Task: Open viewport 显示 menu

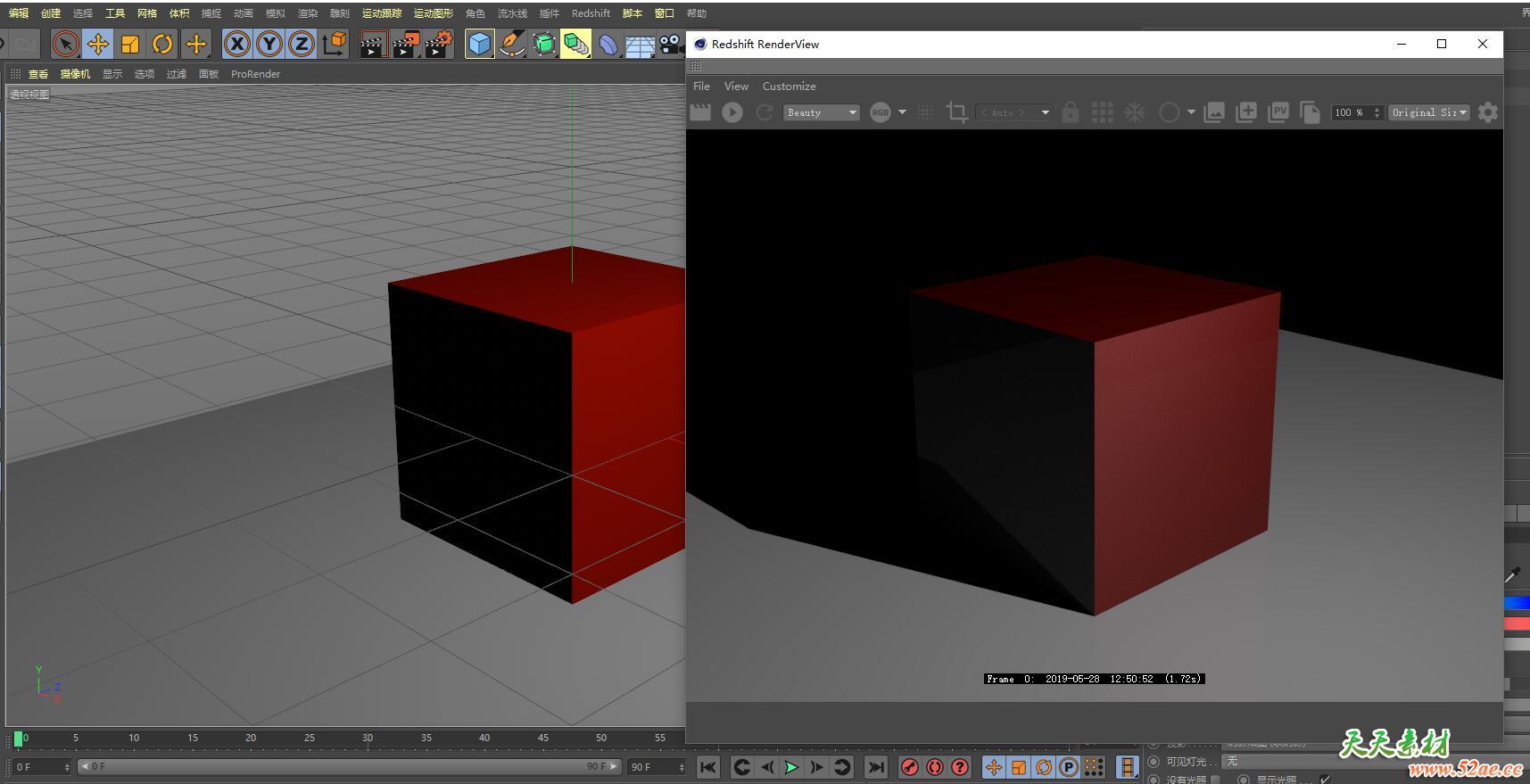Action: click(x=112, y=74)
